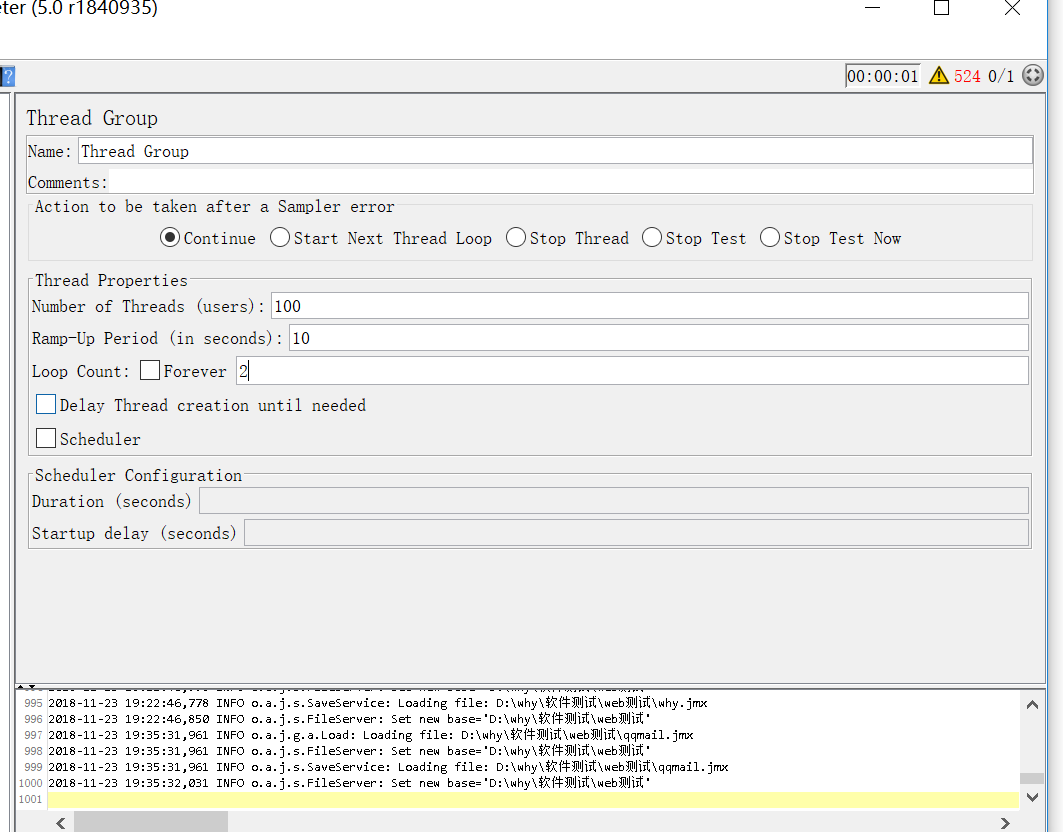Screen dimensions: 1063x832
Task: Click the help question mark icon
Action: 6,76
